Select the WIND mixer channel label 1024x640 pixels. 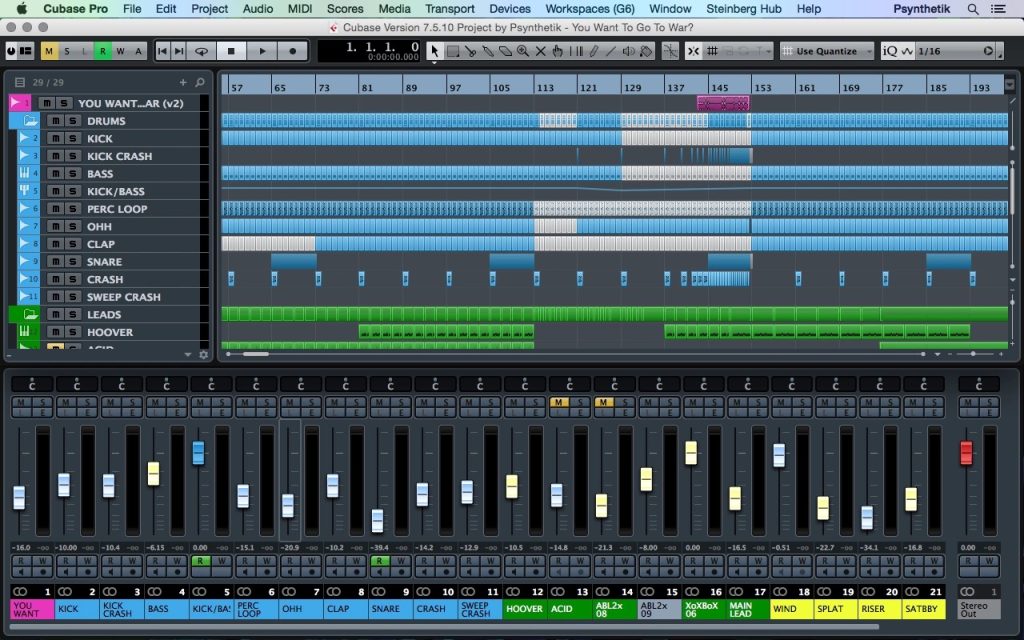click(792, 609)
